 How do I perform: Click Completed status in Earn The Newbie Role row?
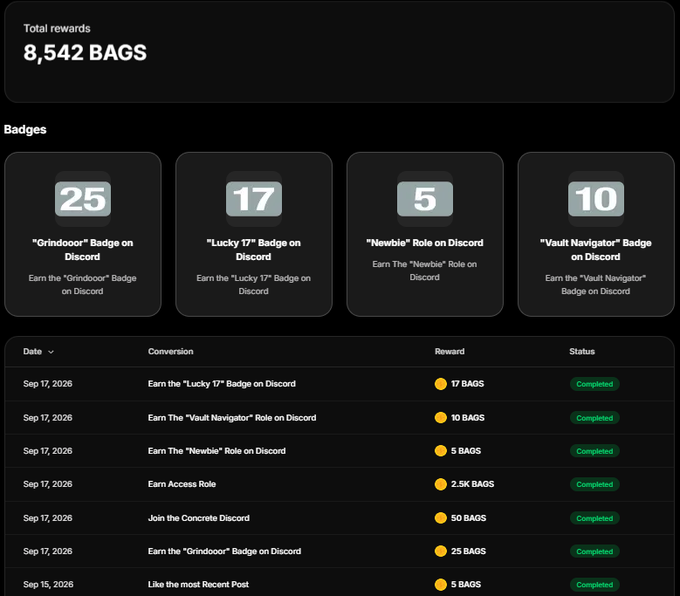click(594, 451)
